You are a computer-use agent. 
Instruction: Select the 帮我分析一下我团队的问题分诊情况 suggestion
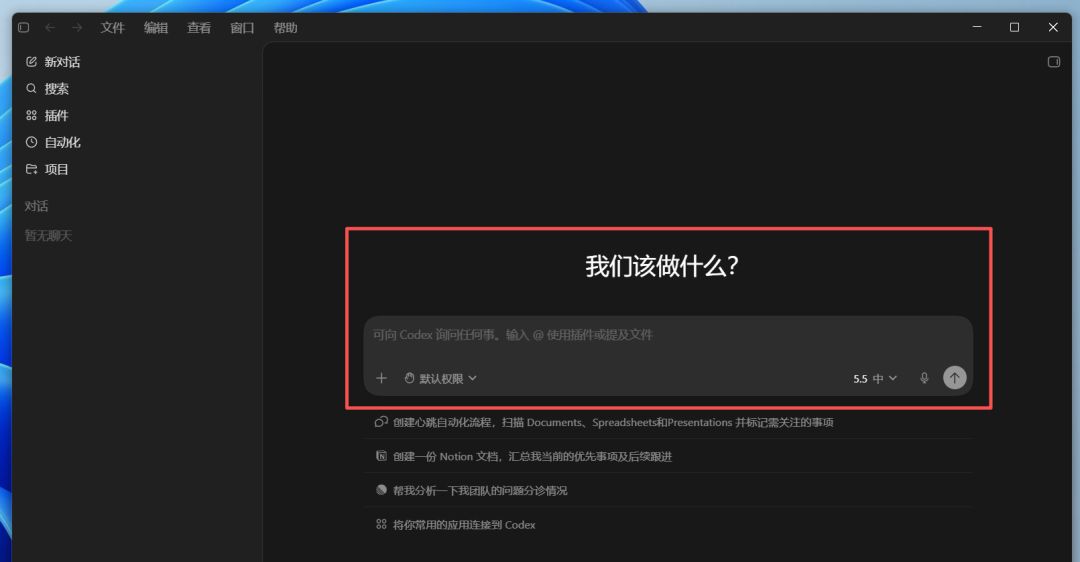pos(668,490)
